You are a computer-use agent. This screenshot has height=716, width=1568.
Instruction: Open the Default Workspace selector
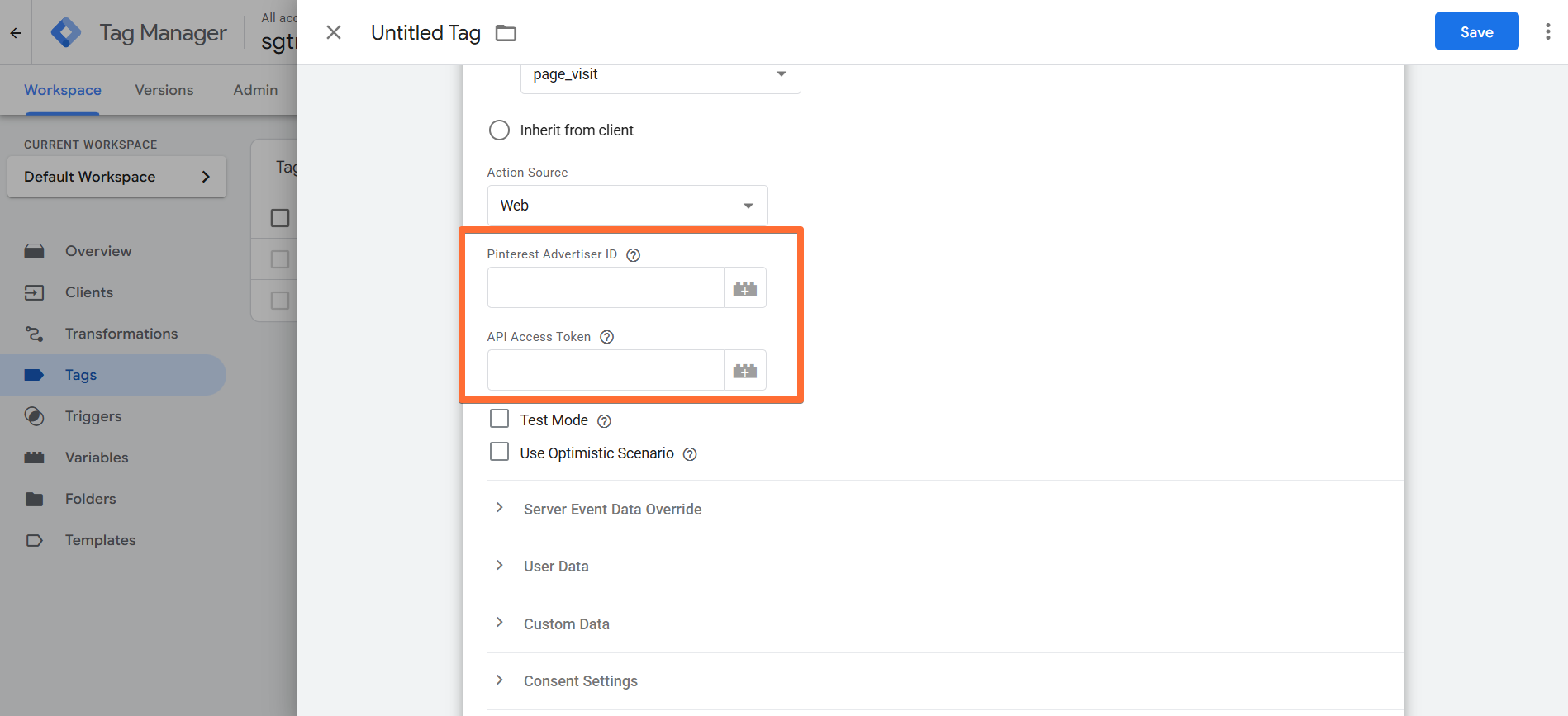click(x=116, y=177)
